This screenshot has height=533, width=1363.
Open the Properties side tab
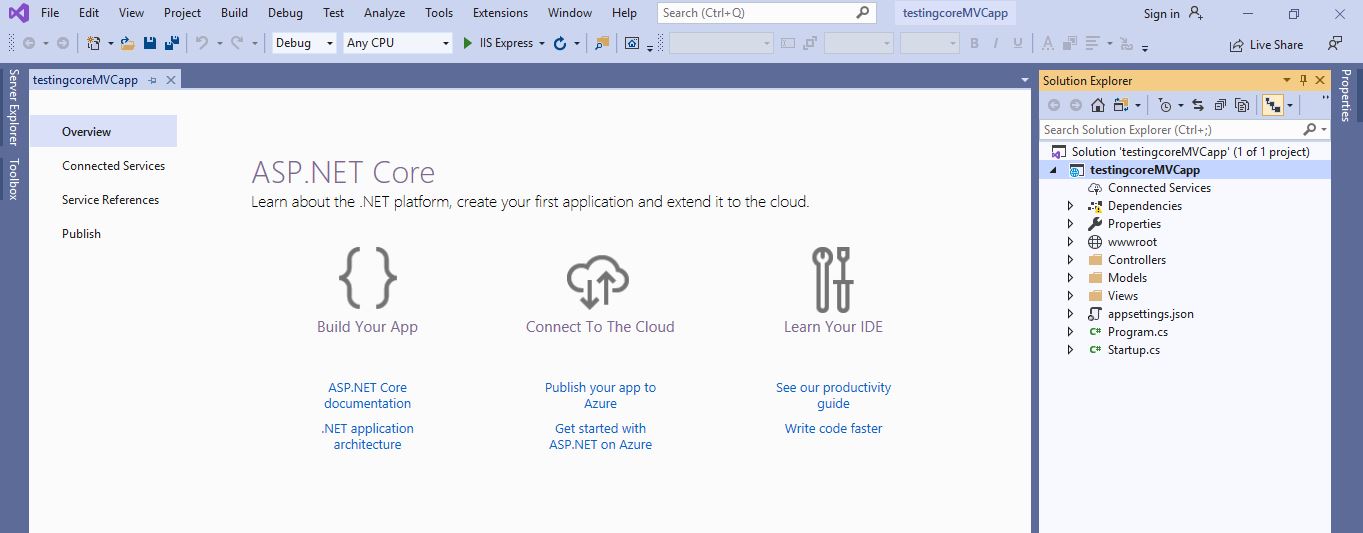coord(1346,96)
